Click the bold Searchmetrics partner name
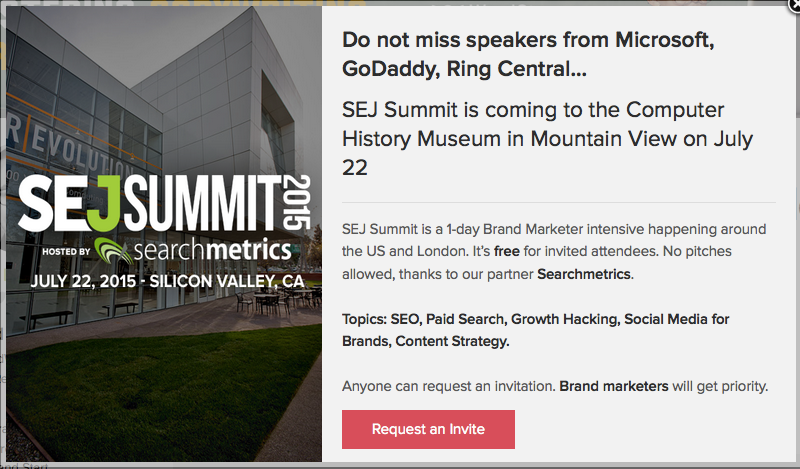 point(584,273)
